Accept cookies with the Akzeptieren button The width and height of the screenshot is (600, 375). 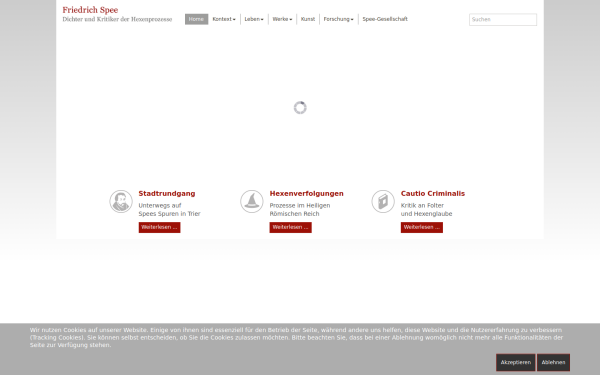point(516,362)
